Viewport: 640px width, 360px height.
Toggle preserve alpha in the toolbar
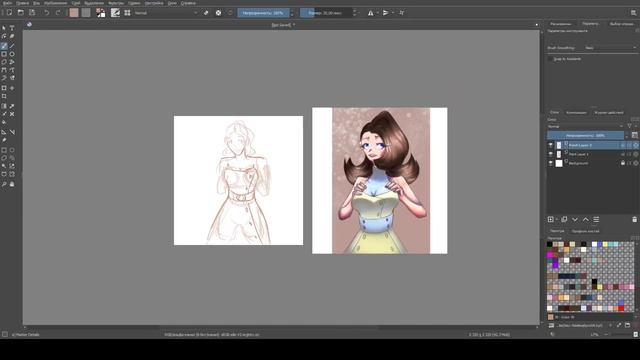click(x=218, y=13)
